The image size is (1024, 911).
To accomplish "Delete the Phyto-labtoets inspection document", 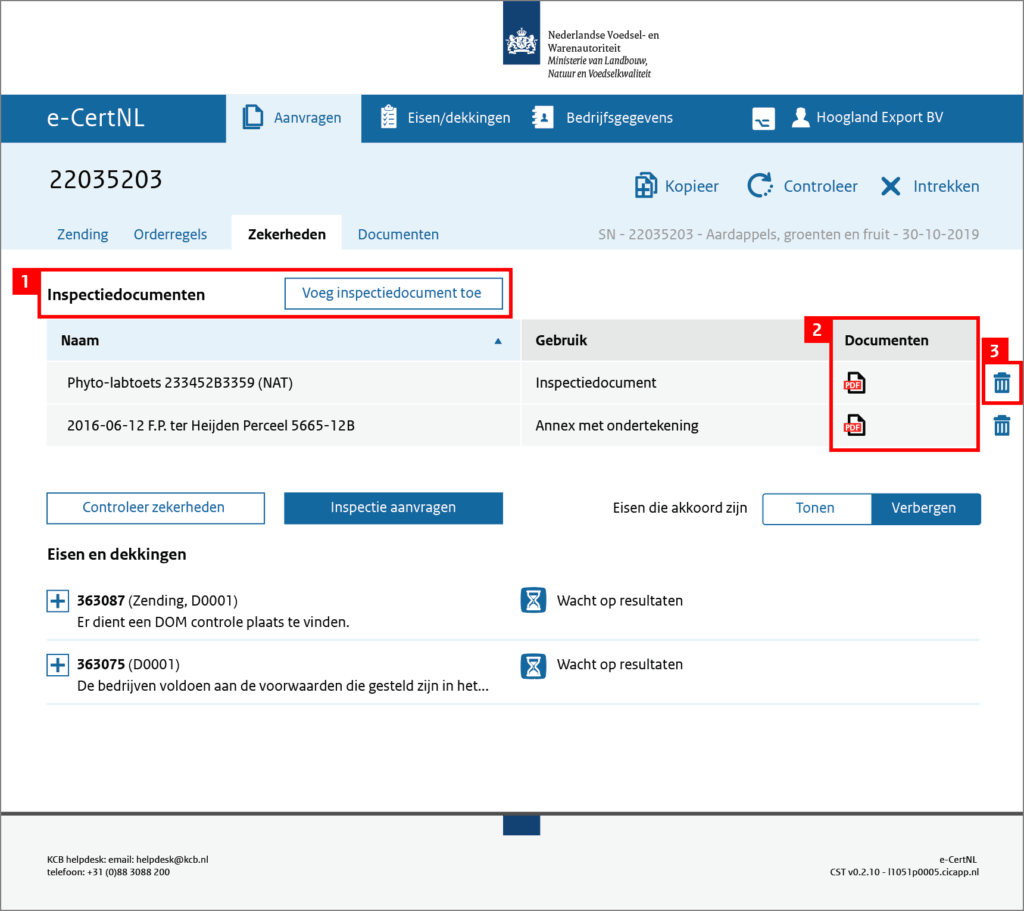I will [x=1002, y=383].
